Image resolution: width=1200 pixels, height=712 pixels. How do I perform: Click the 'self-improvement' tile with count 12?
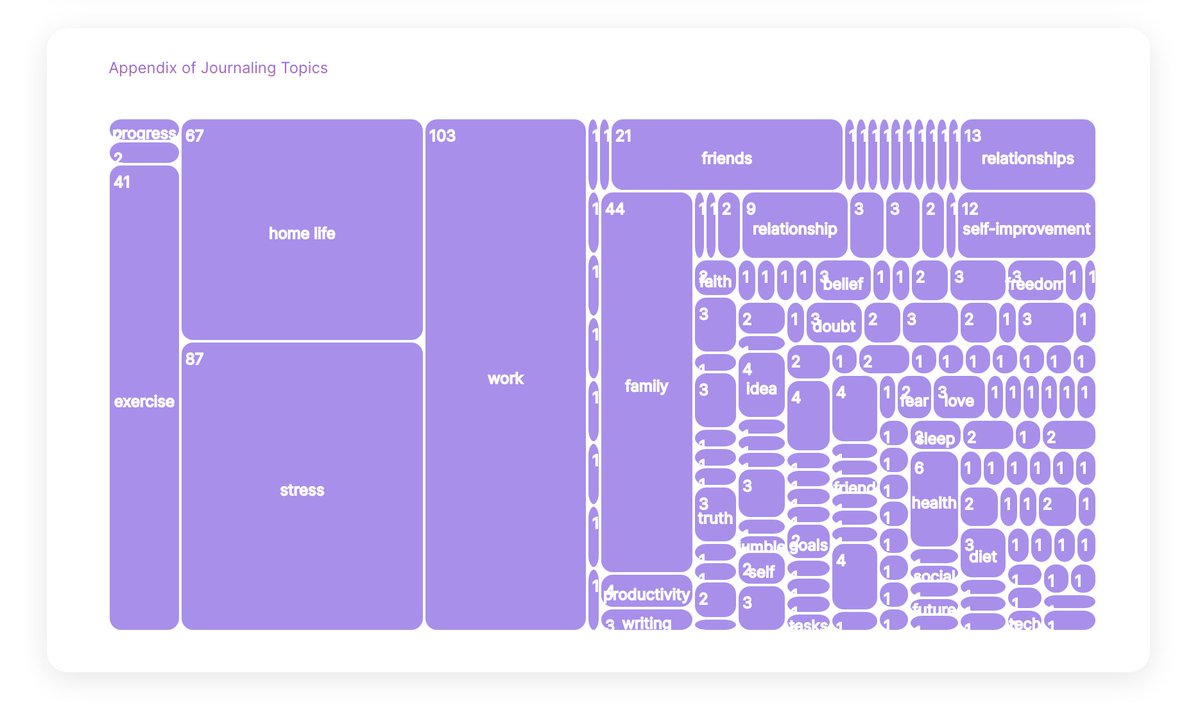[1025, 225]
